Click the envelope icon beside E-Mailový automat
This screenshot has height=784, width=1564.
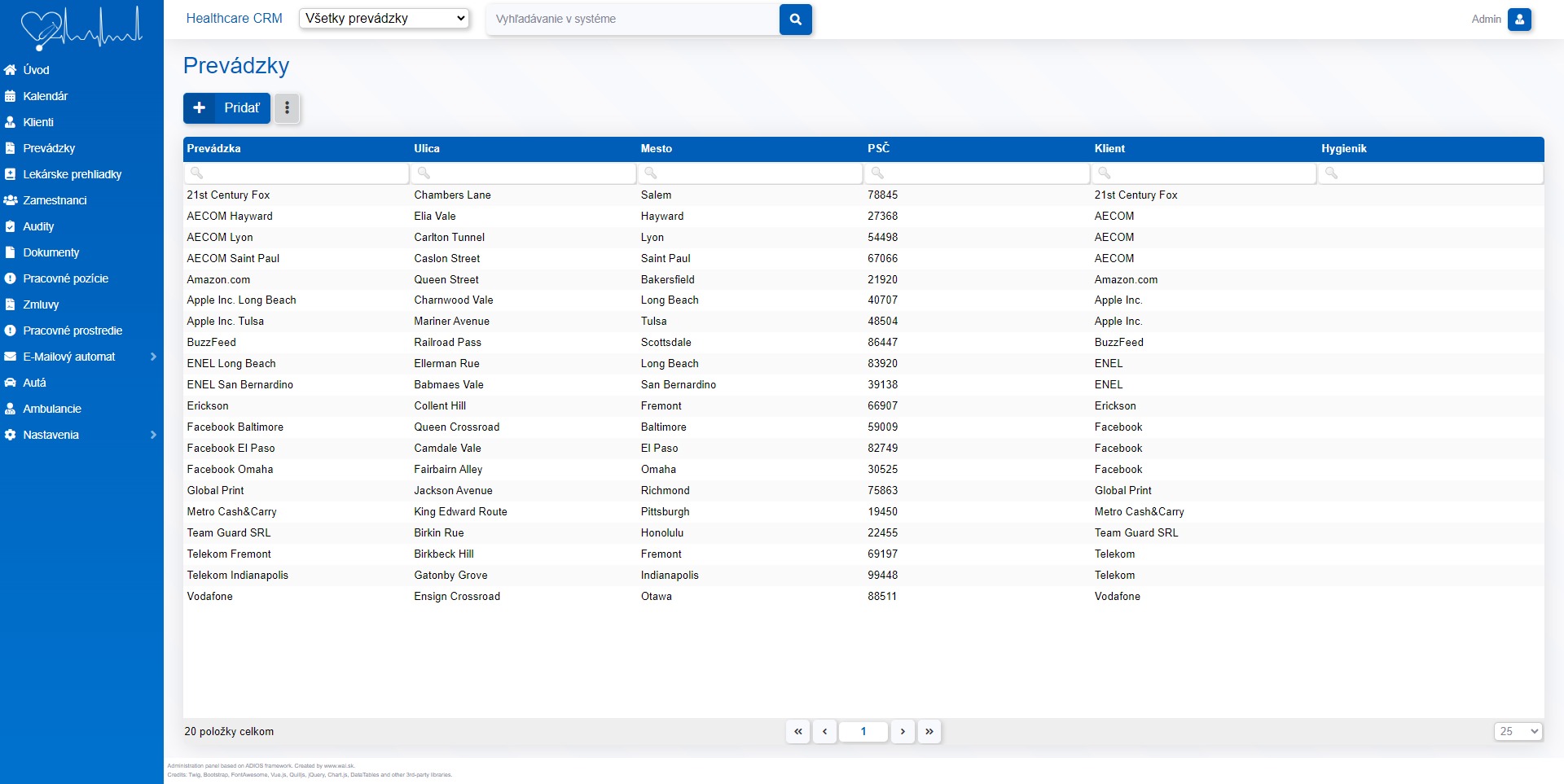(x=10, y=357)
